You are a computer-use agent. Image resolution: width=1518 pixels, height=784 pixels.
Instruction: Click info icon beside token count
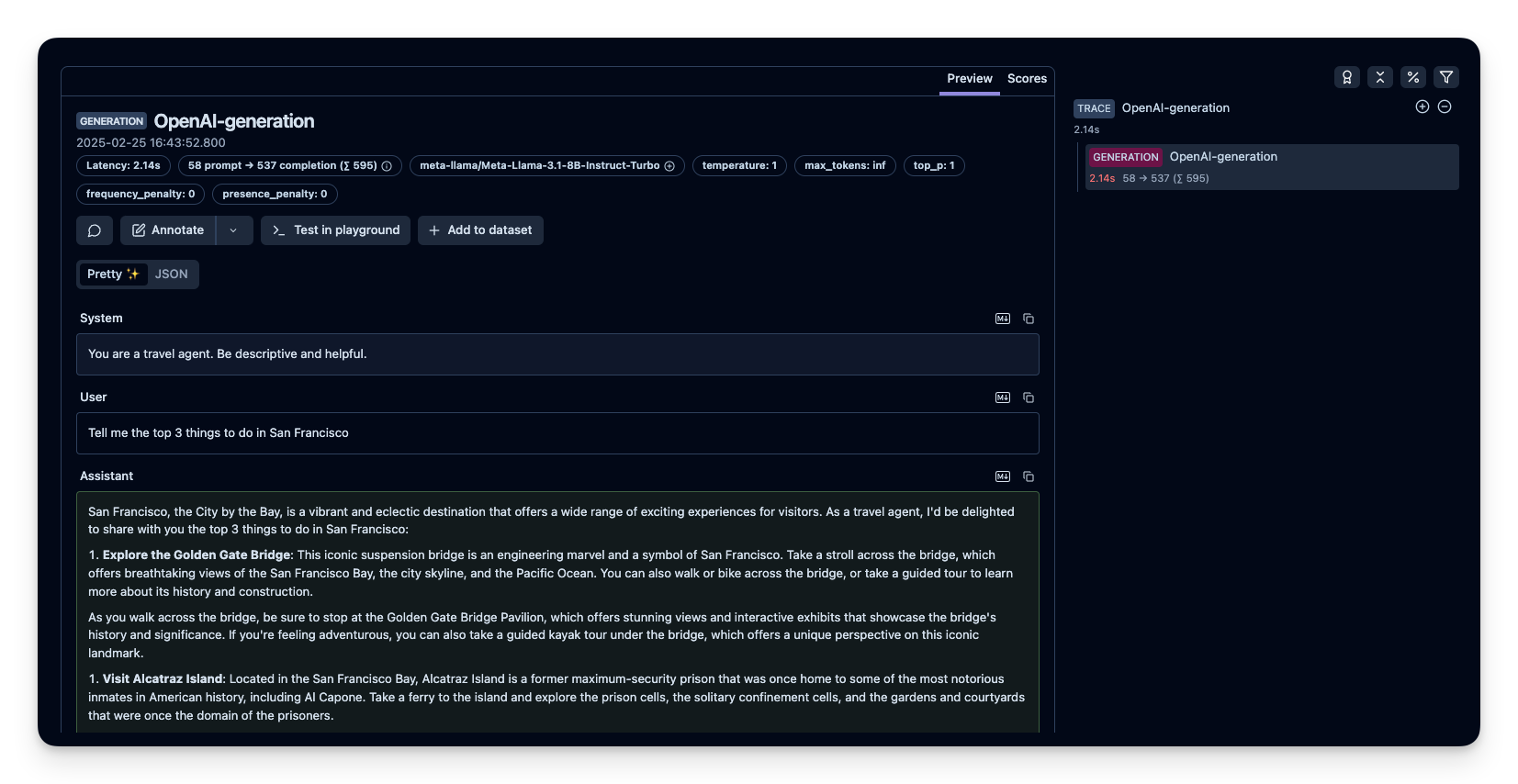(x=387, y=166)
